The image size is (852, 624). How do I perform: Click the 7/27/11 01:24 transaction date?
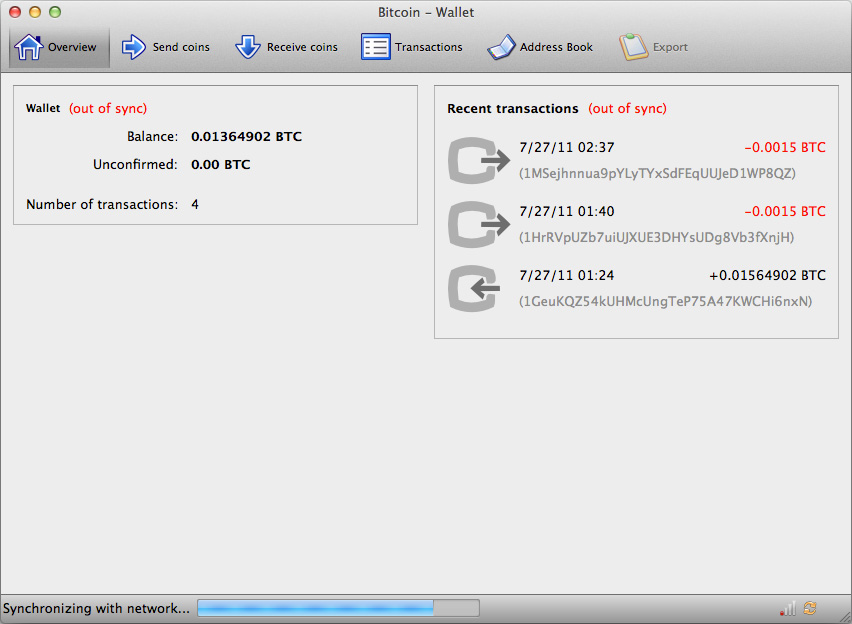567,276
